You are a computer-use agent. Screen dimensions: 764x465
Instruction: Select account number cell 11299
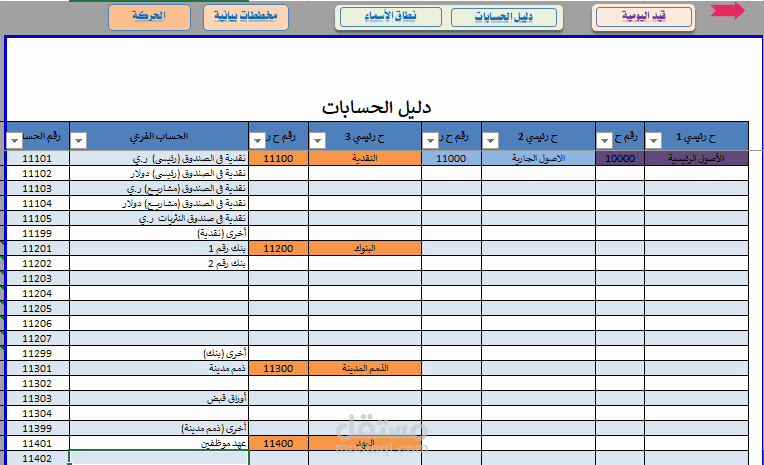(x=37, y=353)
